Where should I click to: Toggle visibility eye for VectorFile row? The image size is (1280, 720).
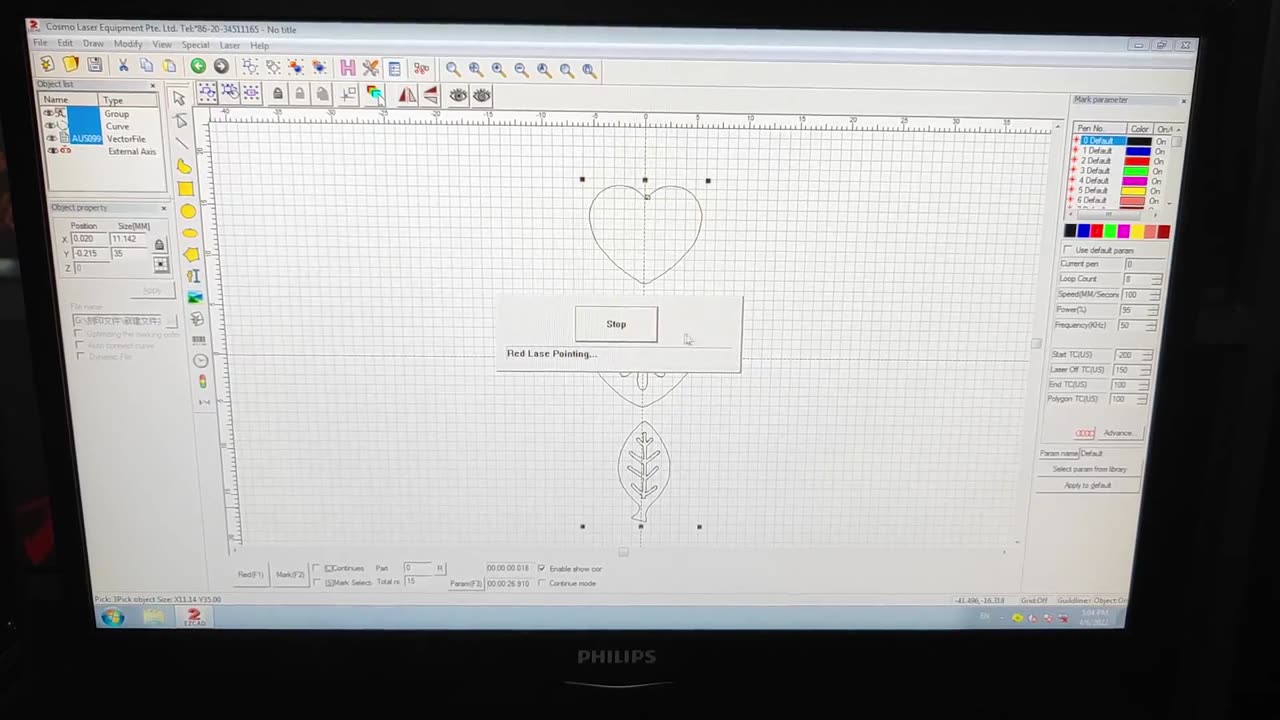click(x=51, y=138)
